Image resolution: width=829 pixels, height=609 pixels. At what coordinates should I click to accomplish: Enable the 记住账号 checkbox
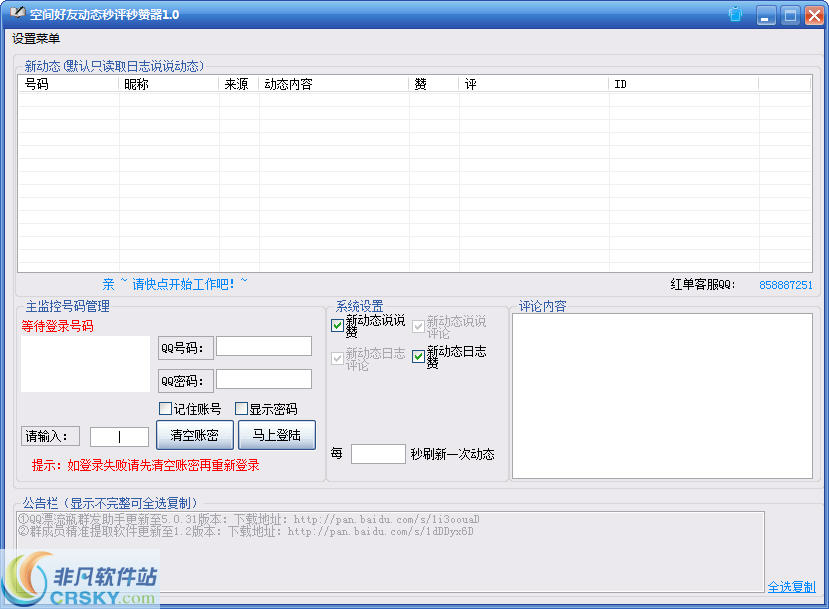[x=166, y=408]
